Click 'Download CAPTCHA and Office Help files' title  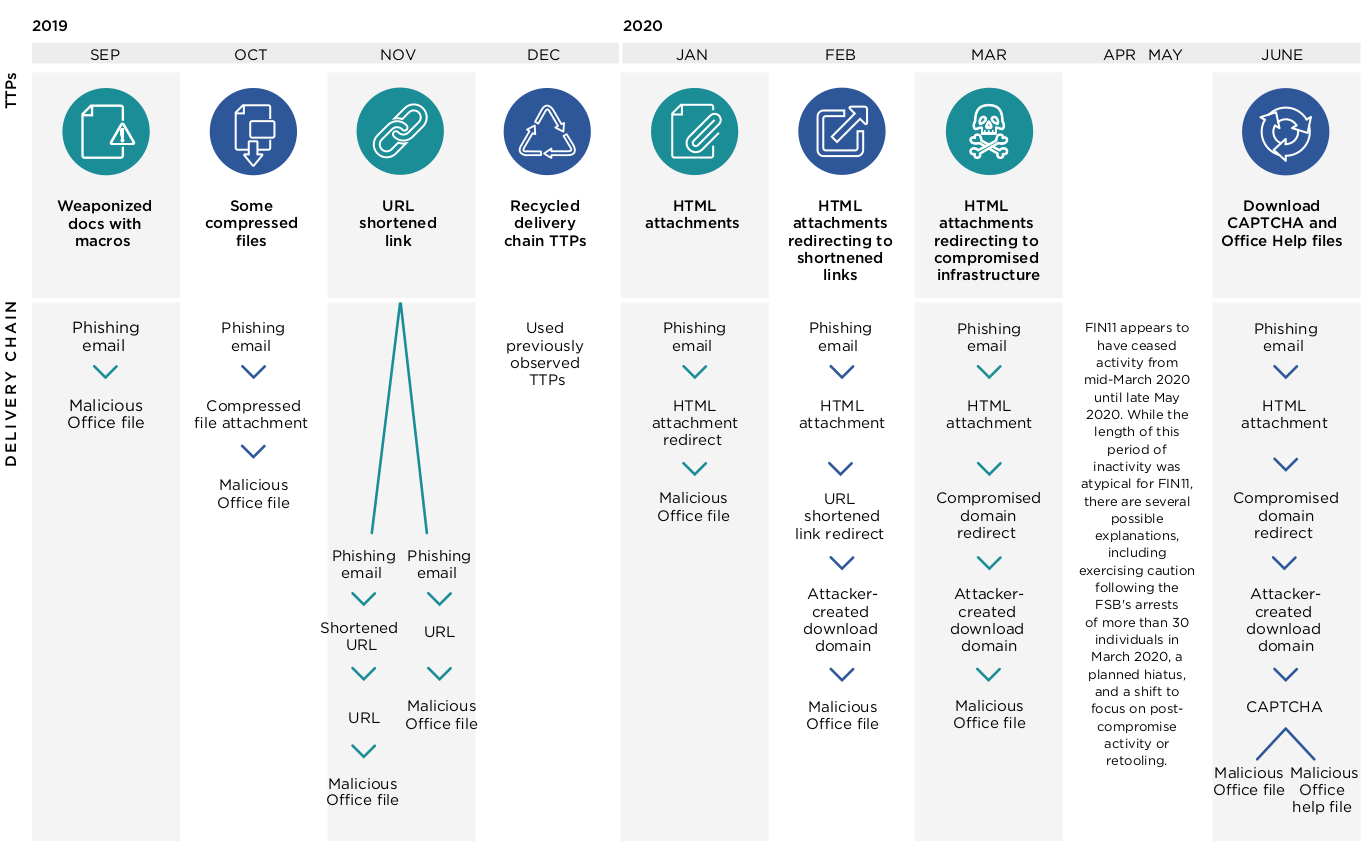[x=1282, y=224]
